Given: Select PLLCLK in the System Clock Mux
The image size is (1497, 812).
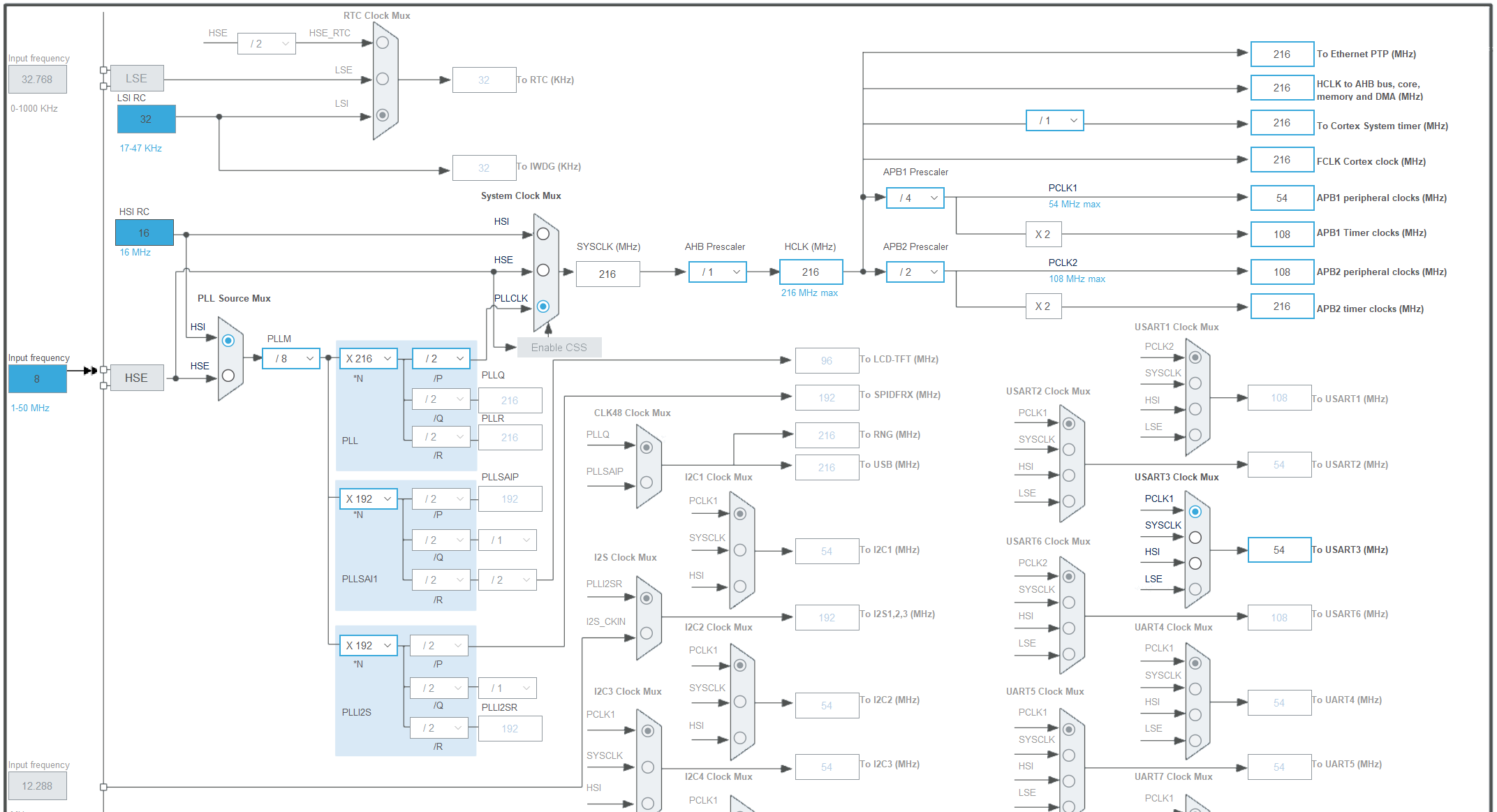Looking at the screenshot, I should [545, 306].
